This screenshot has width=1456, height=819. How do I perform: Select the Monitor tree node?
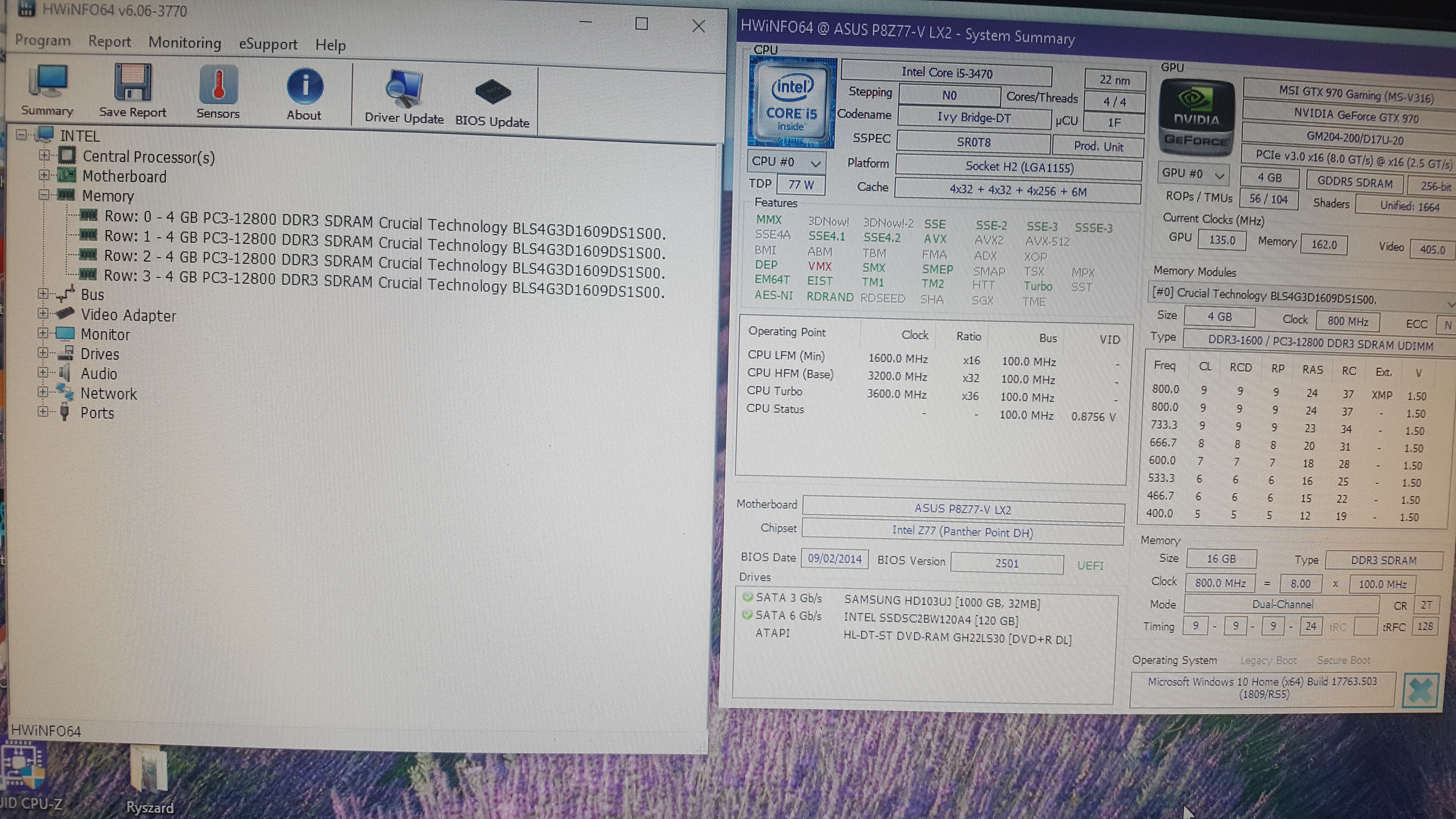[105, 334]
